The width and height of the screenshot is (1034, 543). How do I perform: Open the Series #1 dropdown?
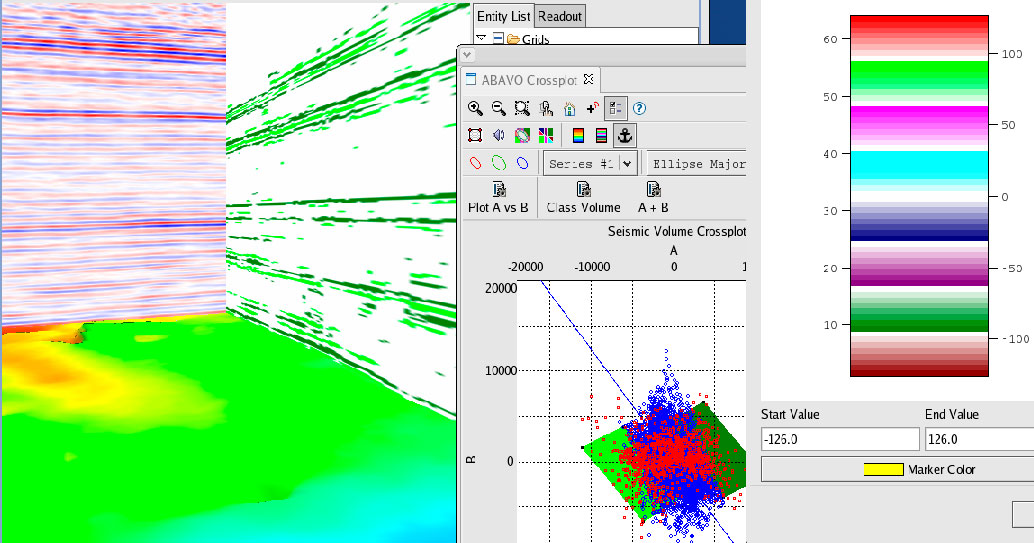[628, 163]
